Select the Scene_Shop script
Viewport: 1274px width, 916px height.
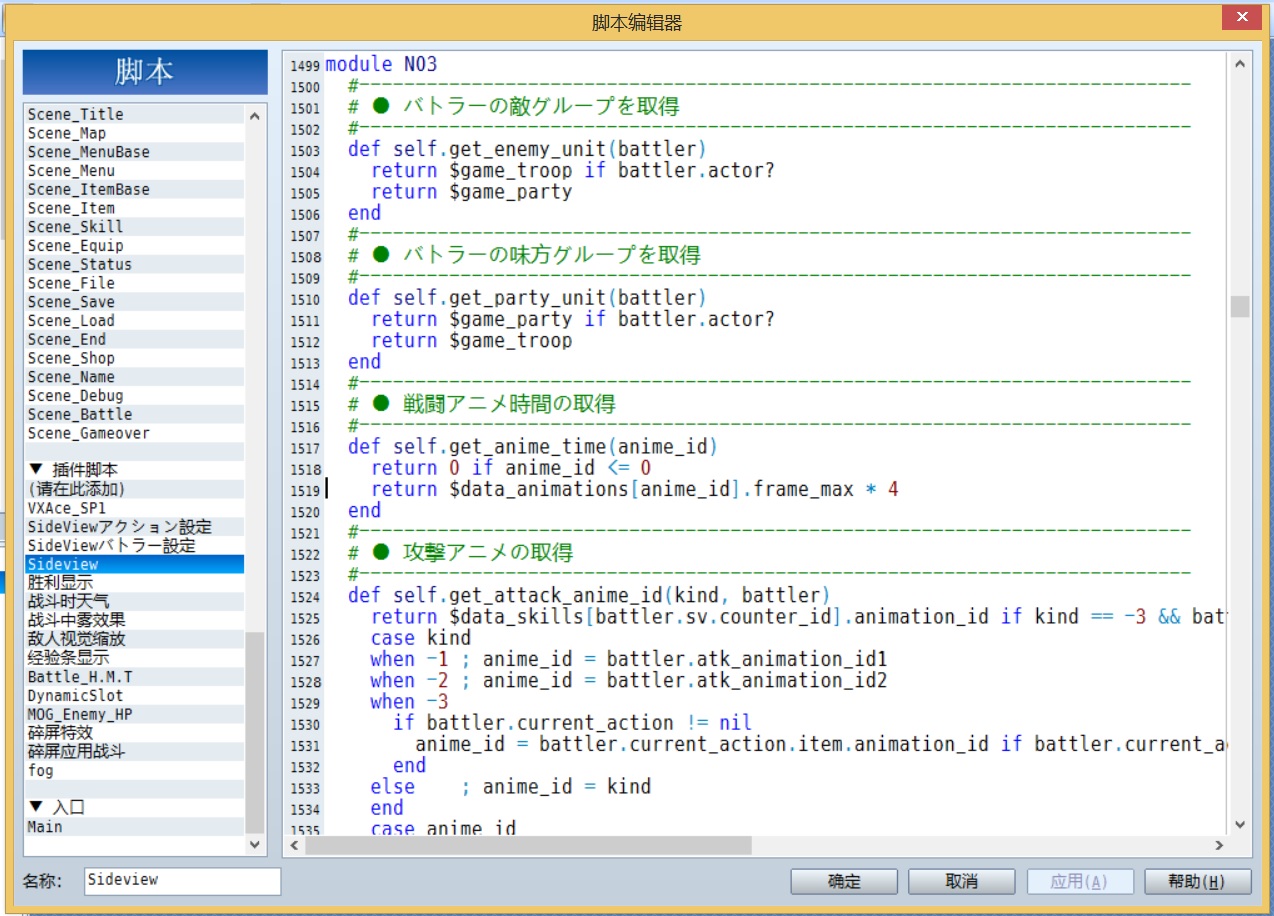134,358
